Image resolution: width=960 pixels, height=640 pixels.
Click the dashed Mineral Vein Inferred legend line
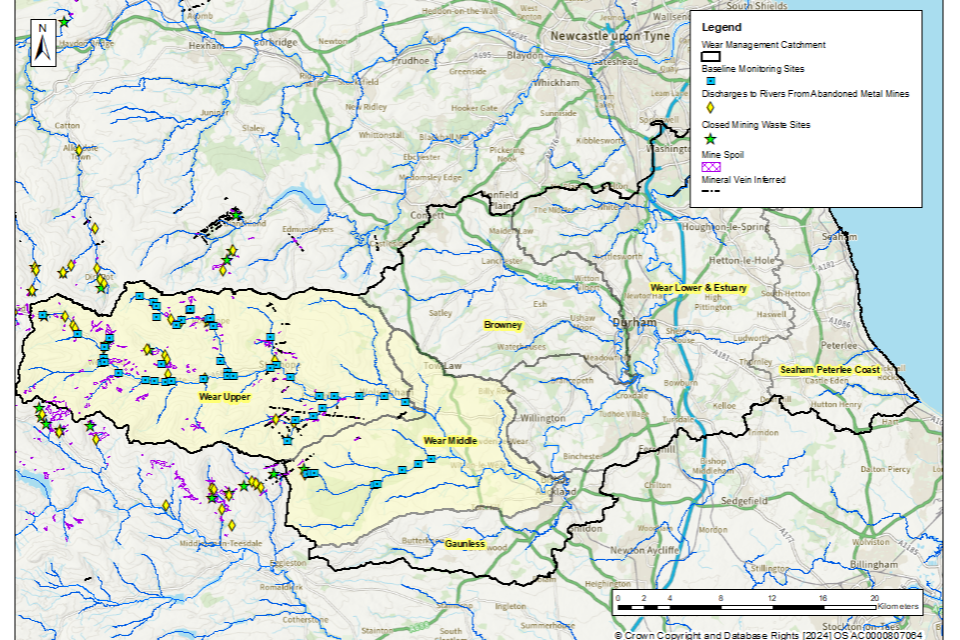711,190
